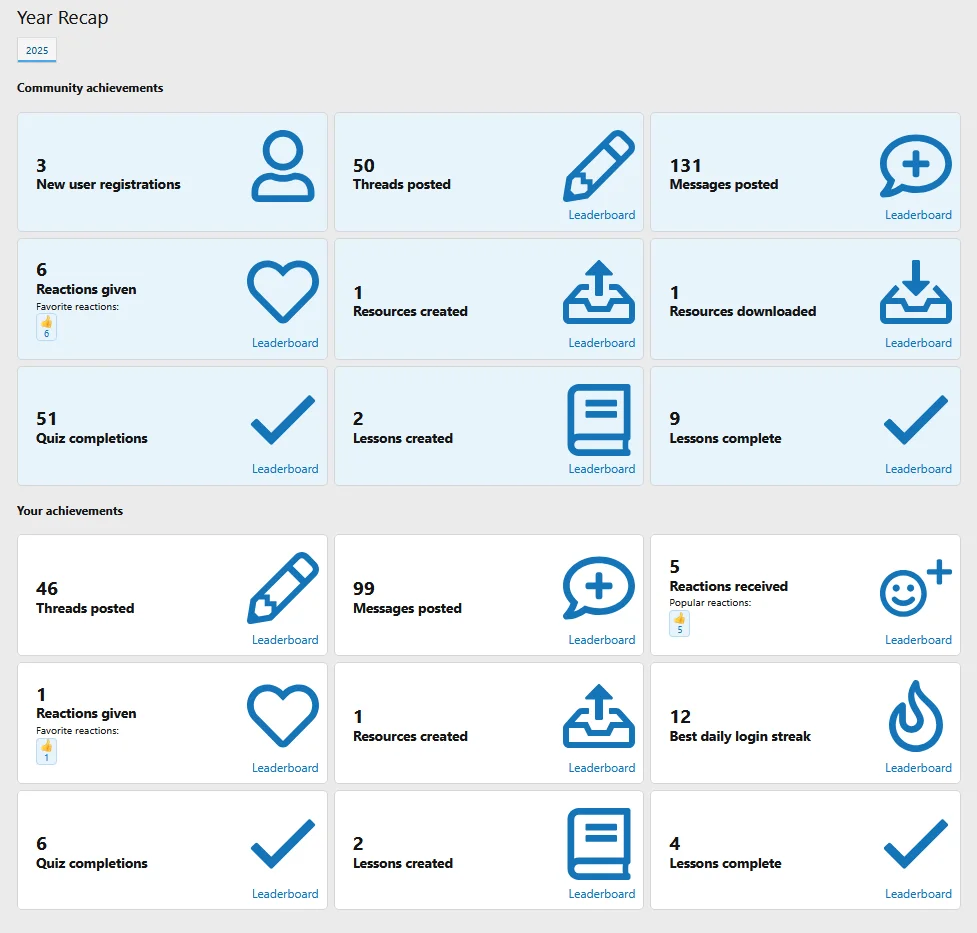Click thumbs-up popular reaction under Reactions received
Viewport: 977px width, 933px height.
coord(679,623)
